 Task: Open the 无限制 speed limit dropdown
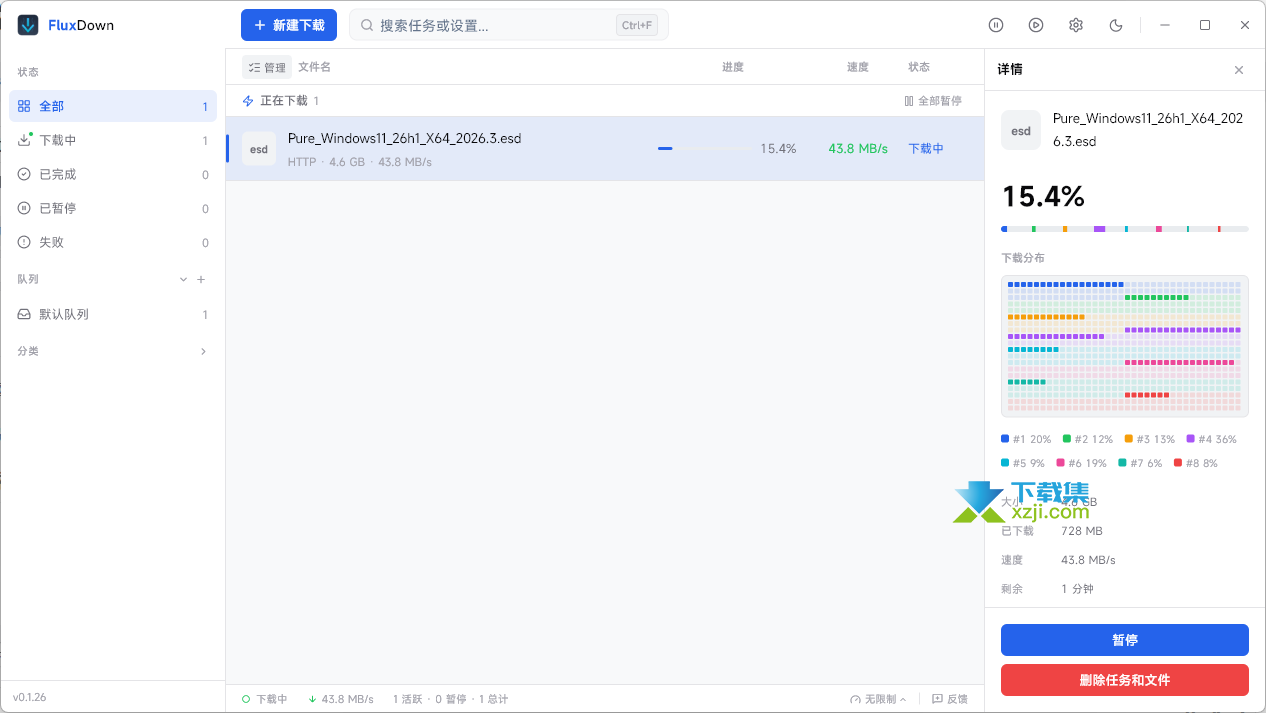pyautogui.click(x=878, y=699)
